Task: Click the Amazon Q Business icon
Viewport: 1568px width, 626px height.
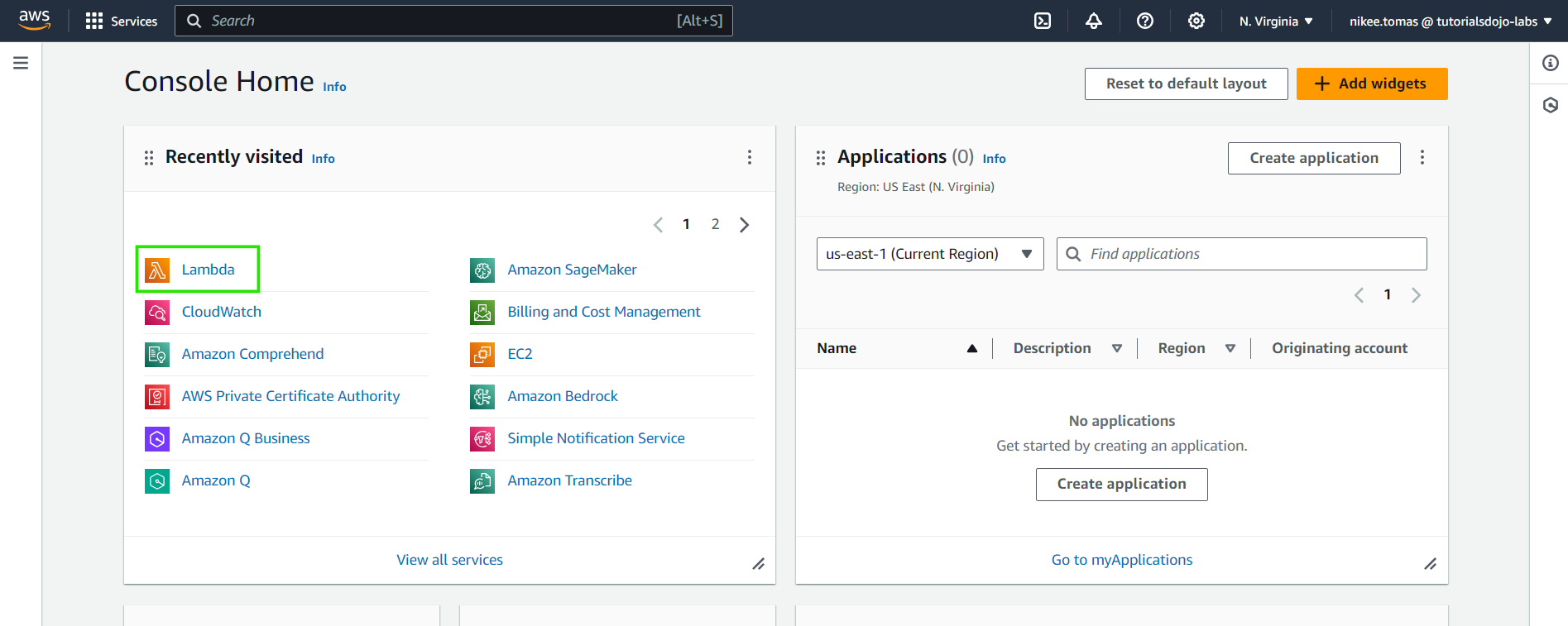Action: (x=157, y=438)
